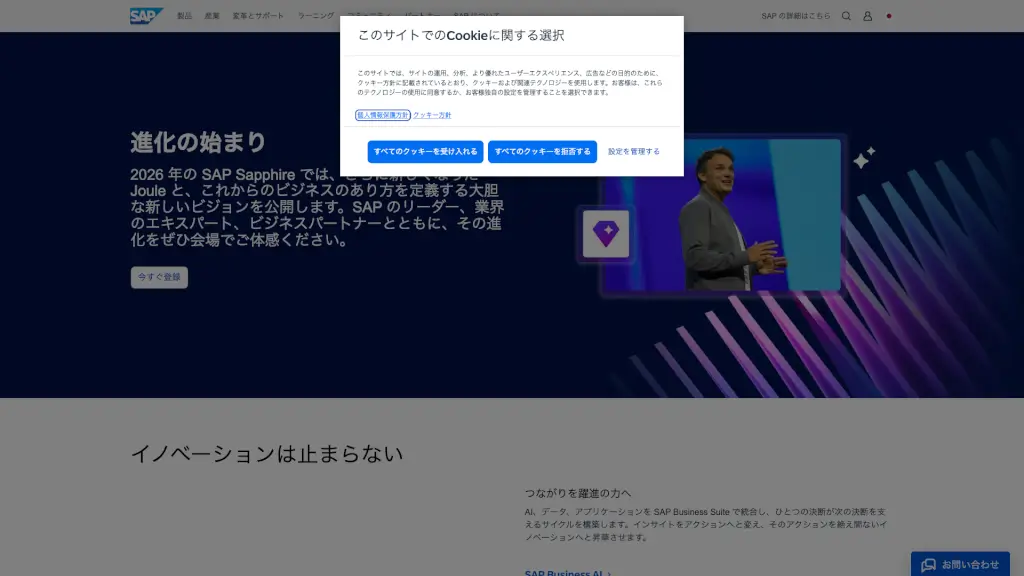Click the SAP の詳細はこちら link
Image resolution: width=1024 pixels, height=576 pixels.
[796, 16]
